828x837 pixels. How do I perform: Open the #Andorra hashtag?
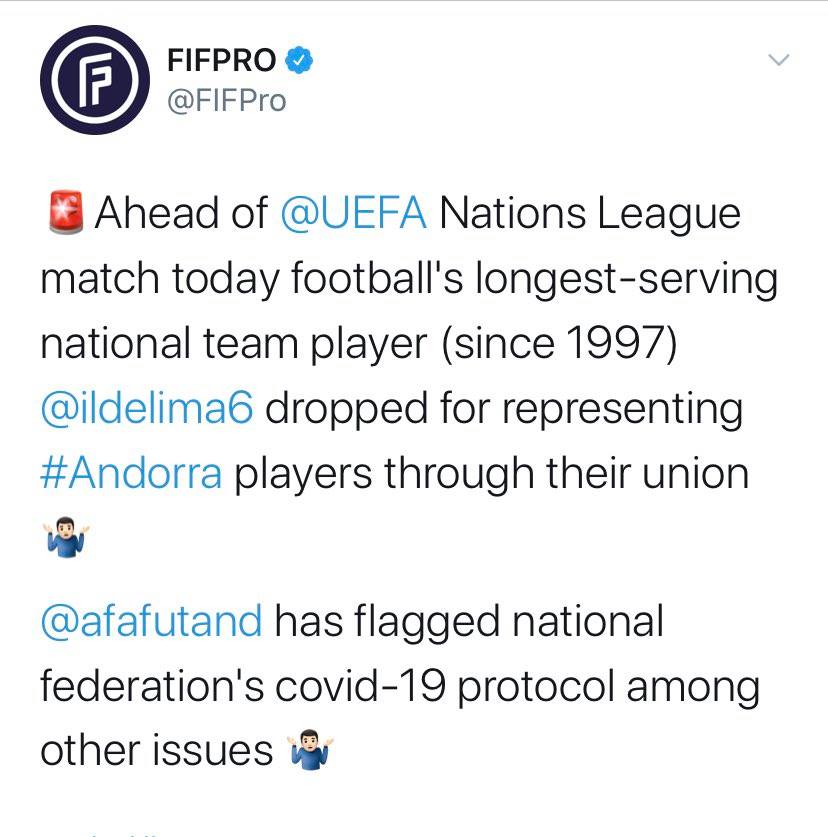click(131, 473)
